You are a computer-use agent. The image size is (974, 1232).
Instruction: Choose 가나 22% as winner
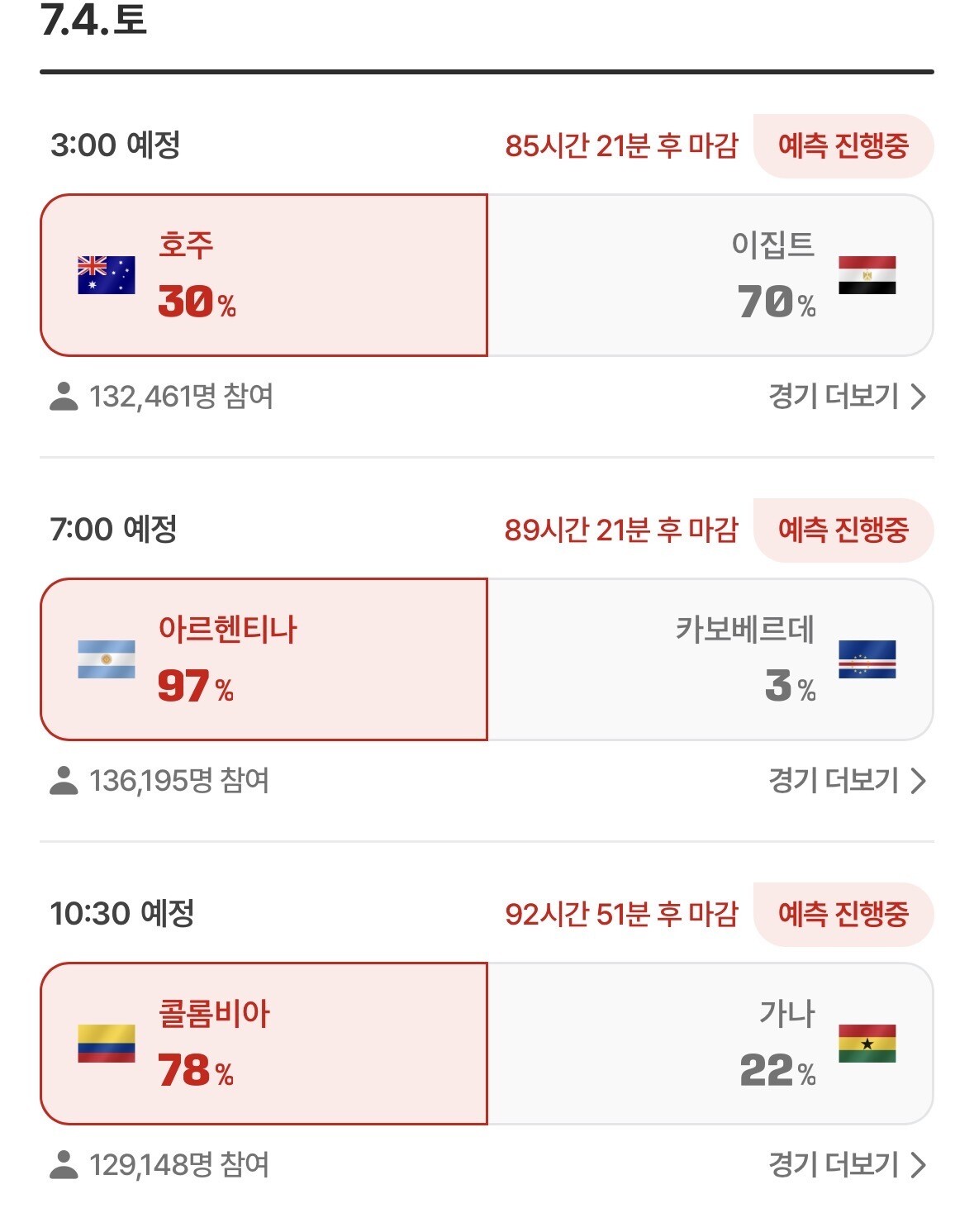tap(710, 1044)
